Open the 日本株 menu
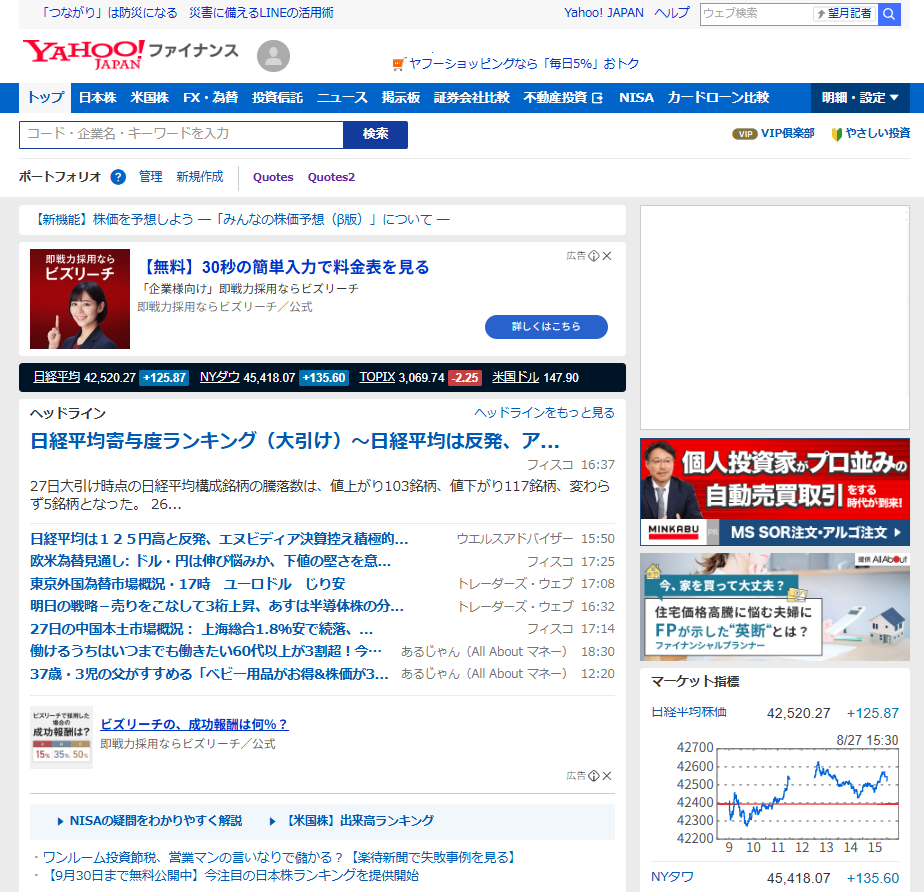Screen dimensions: 924x892 (98, 98)
